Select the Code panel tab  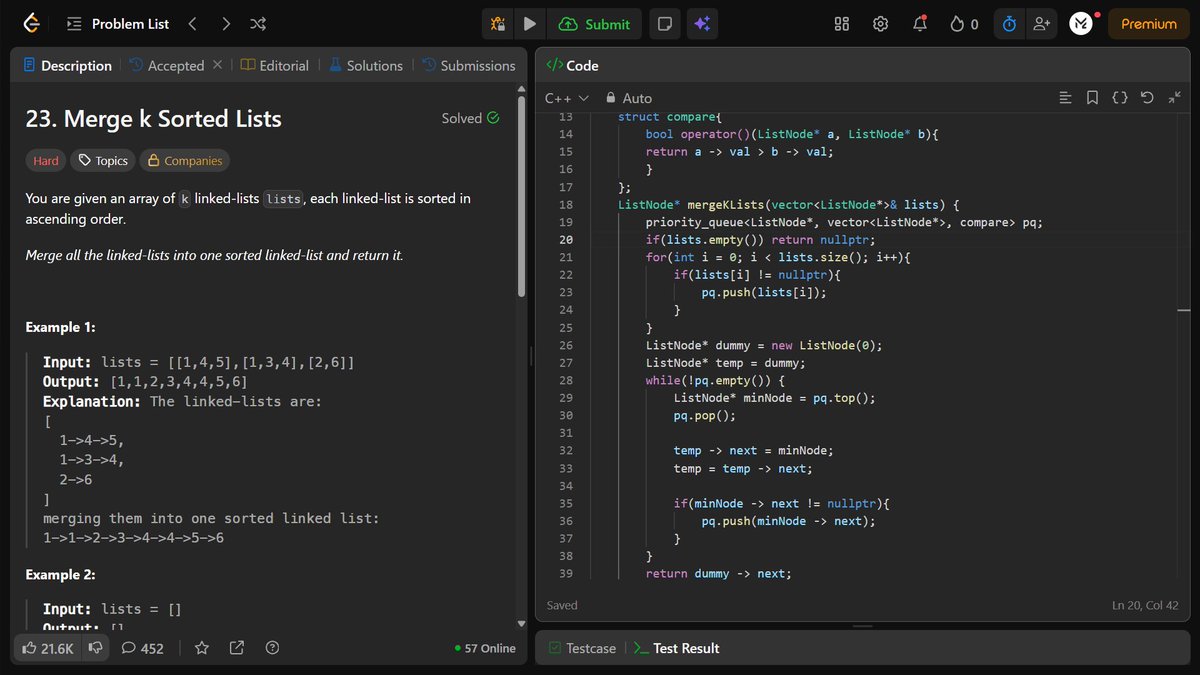point(572,65)
